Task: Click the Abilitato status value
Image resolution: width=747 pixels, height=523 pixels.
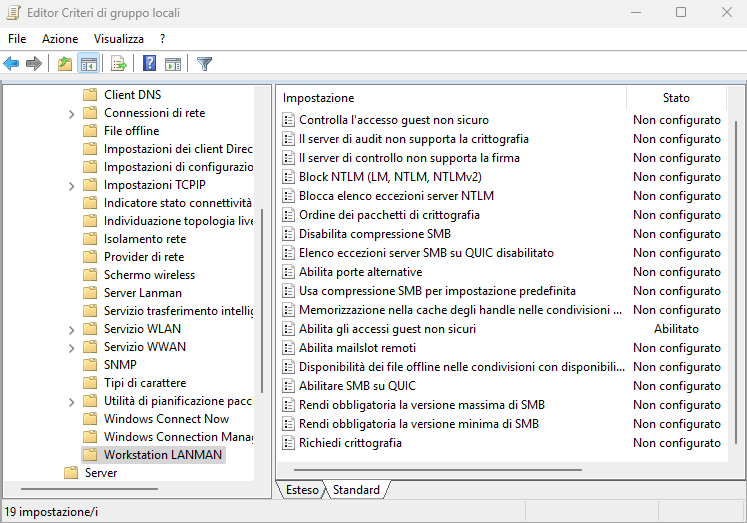Action: pos(676,329)
